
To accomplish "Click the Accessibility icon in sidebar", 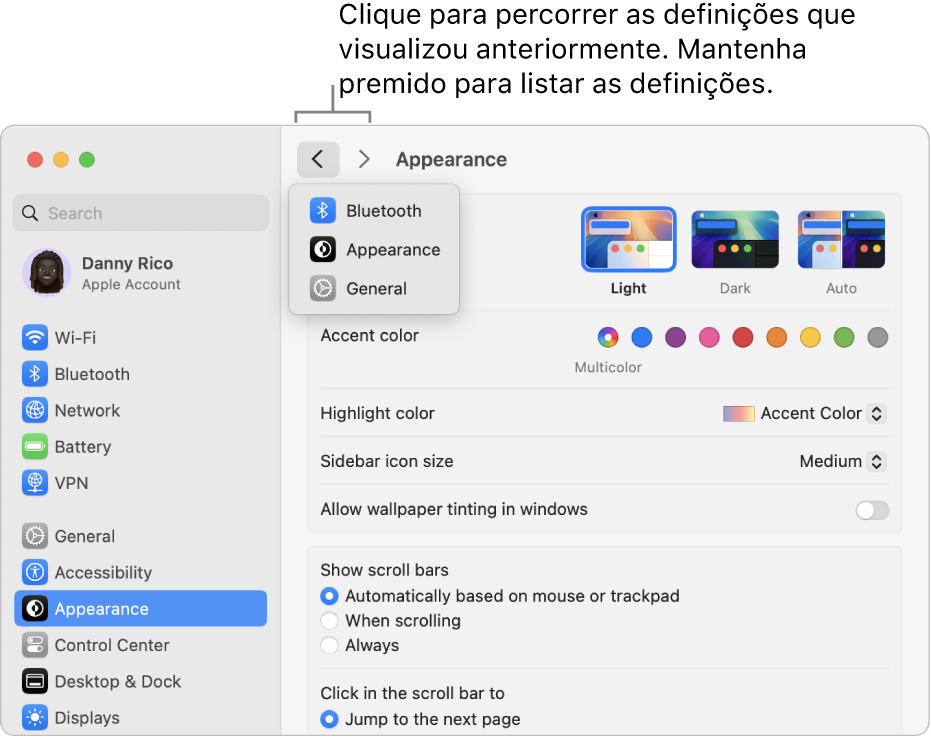I will pos(35,572).
